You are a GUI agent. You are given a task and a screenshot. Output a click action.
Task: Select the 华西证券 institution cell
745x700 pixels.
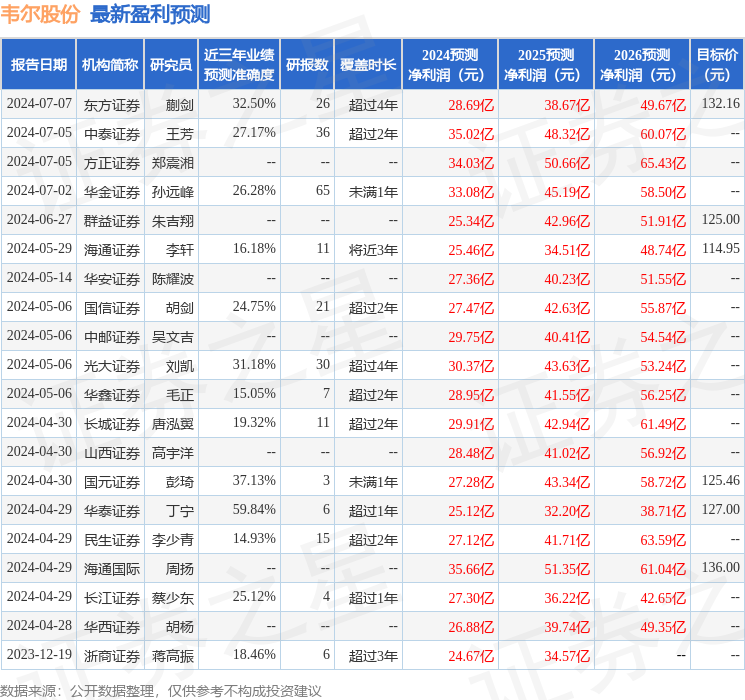point(112,627)
